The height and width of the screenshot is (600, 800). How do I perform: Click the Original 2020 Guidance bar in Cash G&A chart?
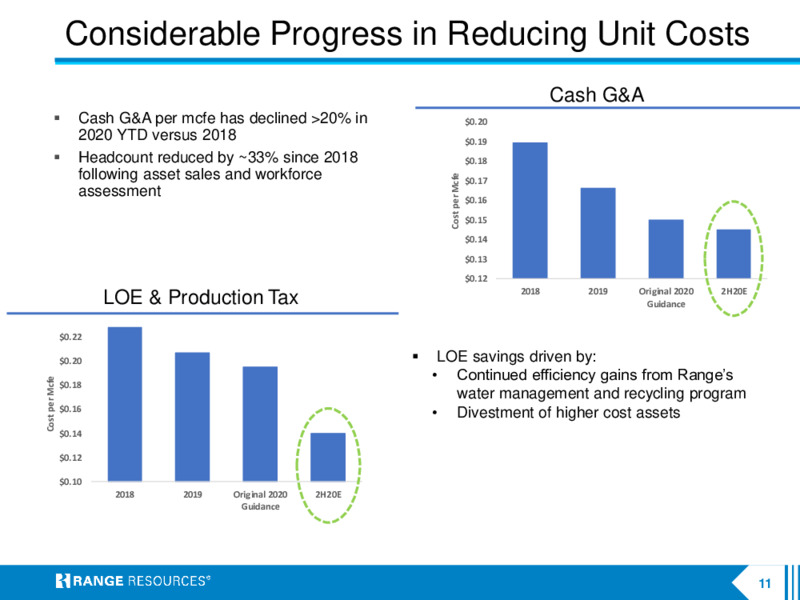tap(666, 249)
